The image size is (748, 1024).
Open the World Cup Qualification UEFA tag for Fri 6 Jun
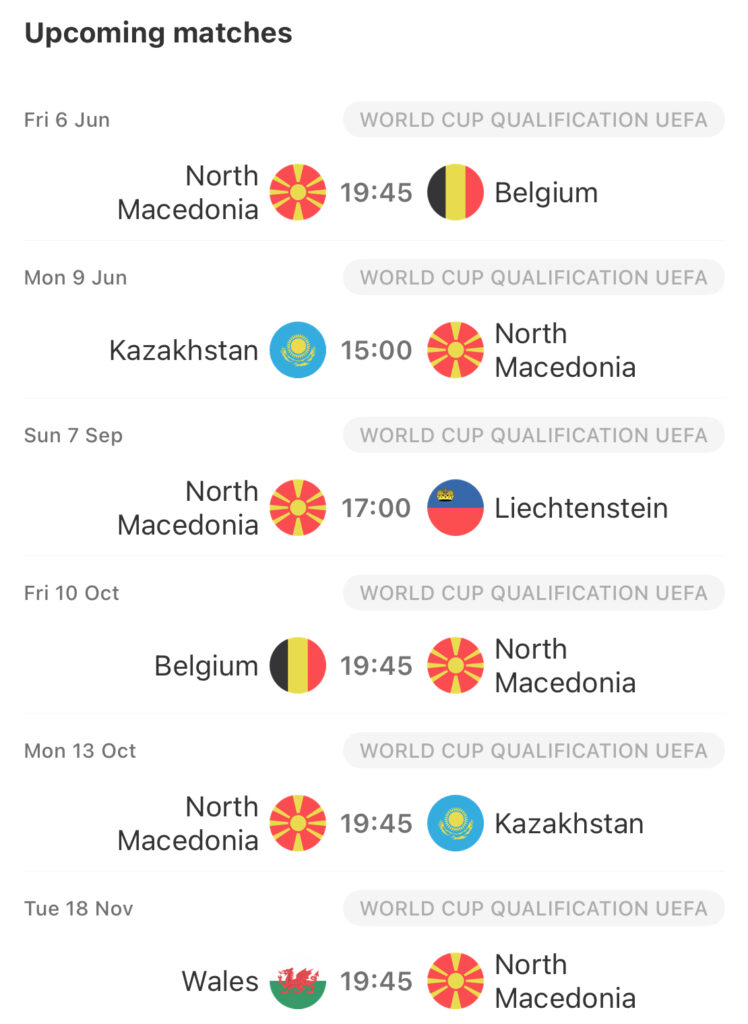pyautogui.click(x=534, y=120)
